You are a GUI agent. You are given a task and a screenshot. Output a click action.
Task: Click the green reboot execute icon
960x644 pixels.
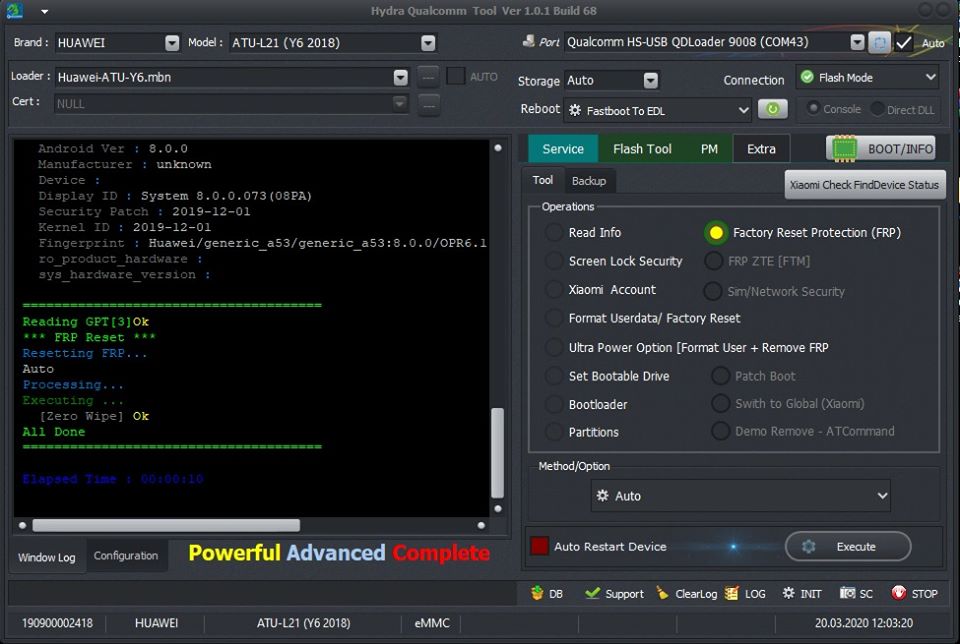coord(773,109)
